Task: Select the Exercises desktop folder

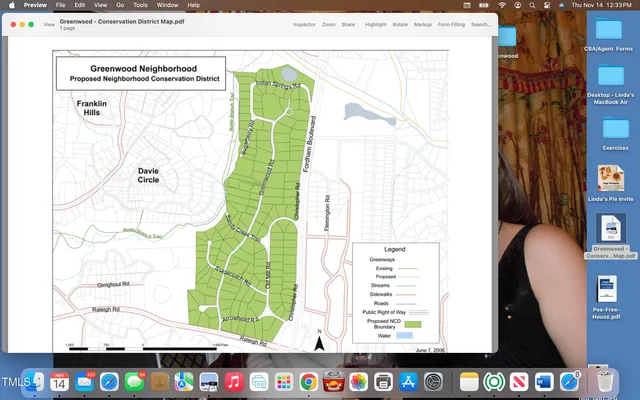Action: coord(615,131)
